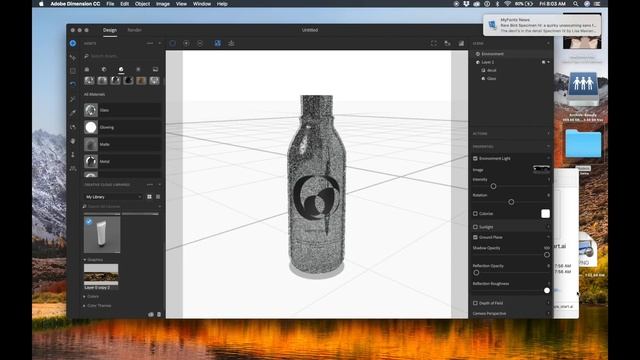The width and height of the screenshot is (640, 360).
Task: Click the first circular icon in canvas toolbar
Action: (173, 43)
